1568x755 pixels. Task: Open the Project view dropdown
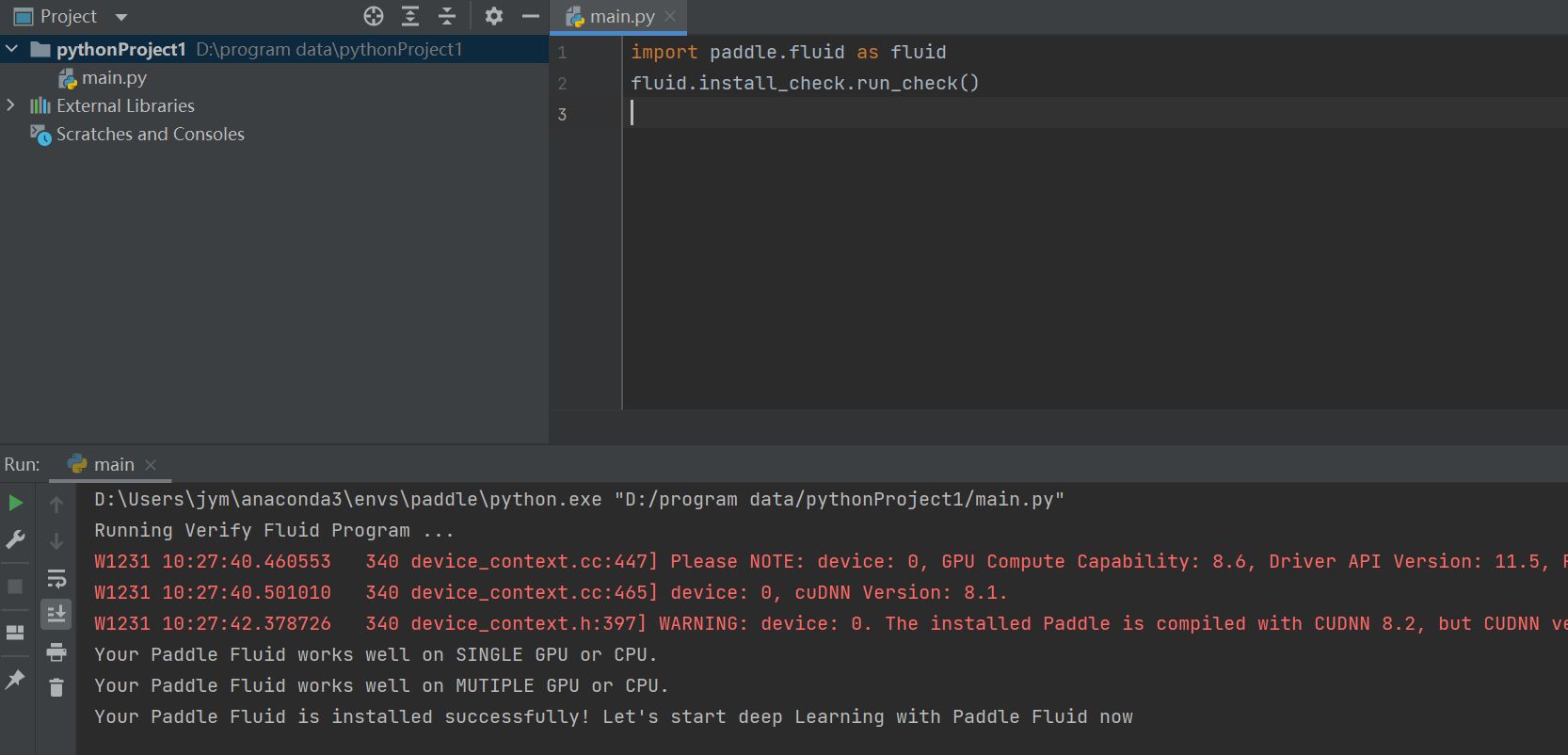pos(121,17)
